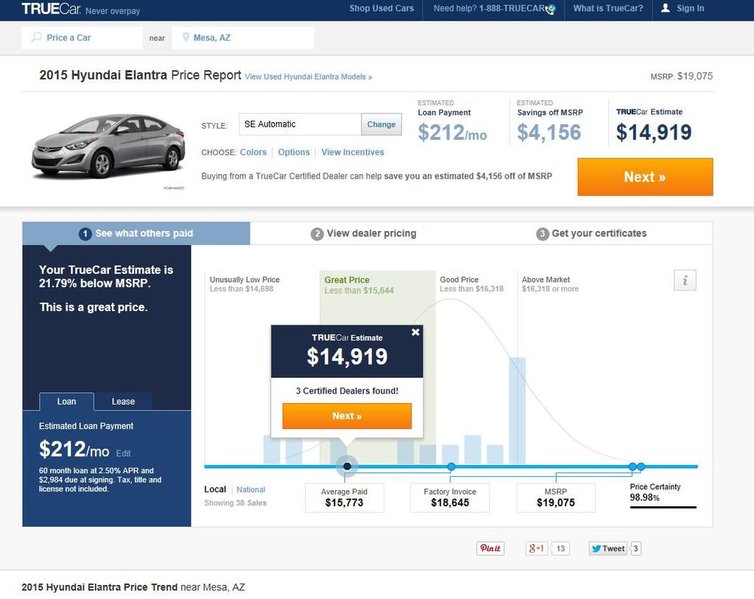Share via the Pin it button

tap(490, 548)
